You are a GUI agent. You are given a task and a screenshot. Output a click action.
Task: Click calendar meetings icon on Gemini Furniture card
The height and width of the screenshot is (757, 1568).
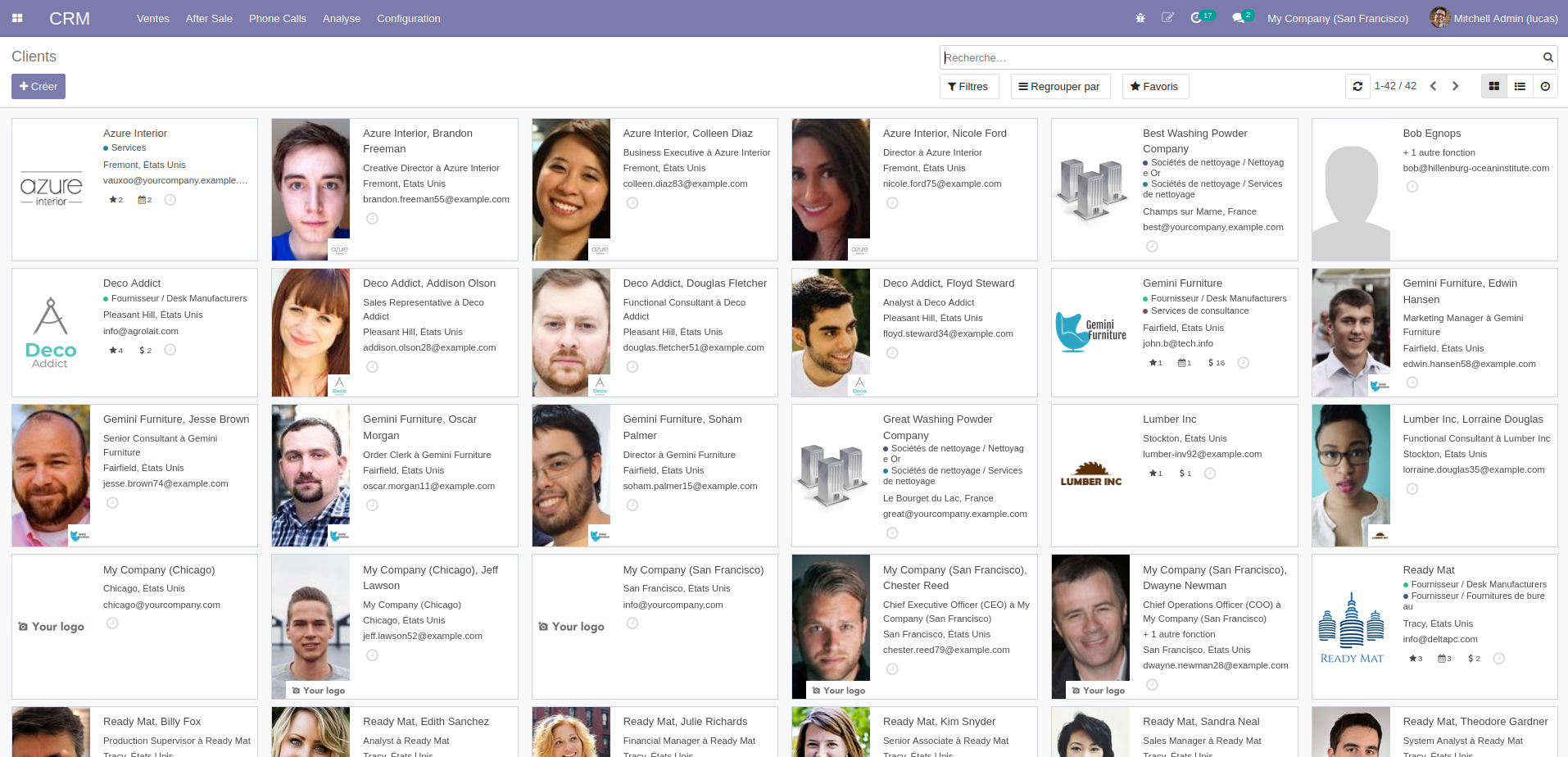[1185, 363]
